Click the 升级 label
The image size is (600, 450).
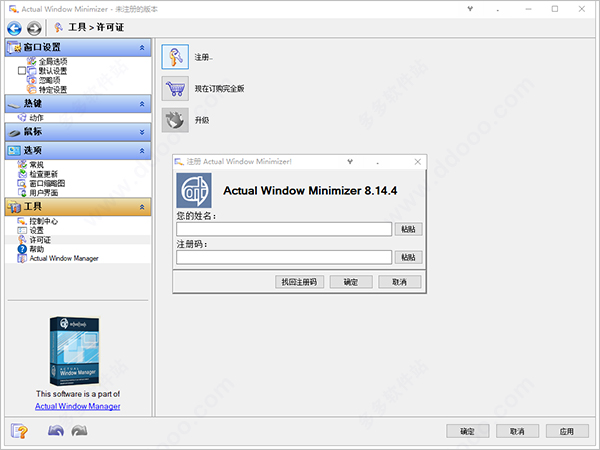point(202,120)
